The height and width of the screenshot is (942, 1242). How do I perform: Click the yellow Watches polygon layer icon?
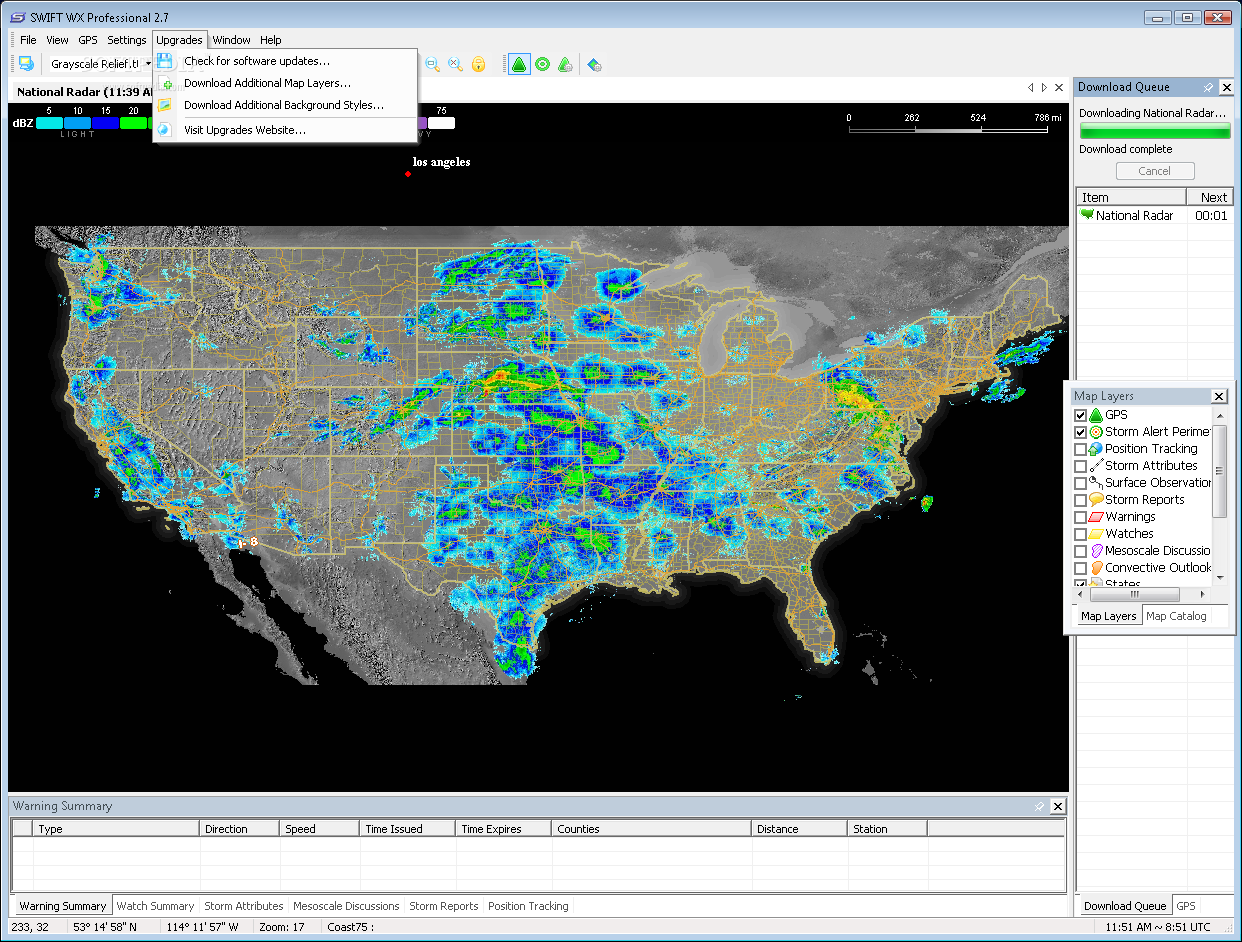pyautogui.click(x=1096, y=534)
